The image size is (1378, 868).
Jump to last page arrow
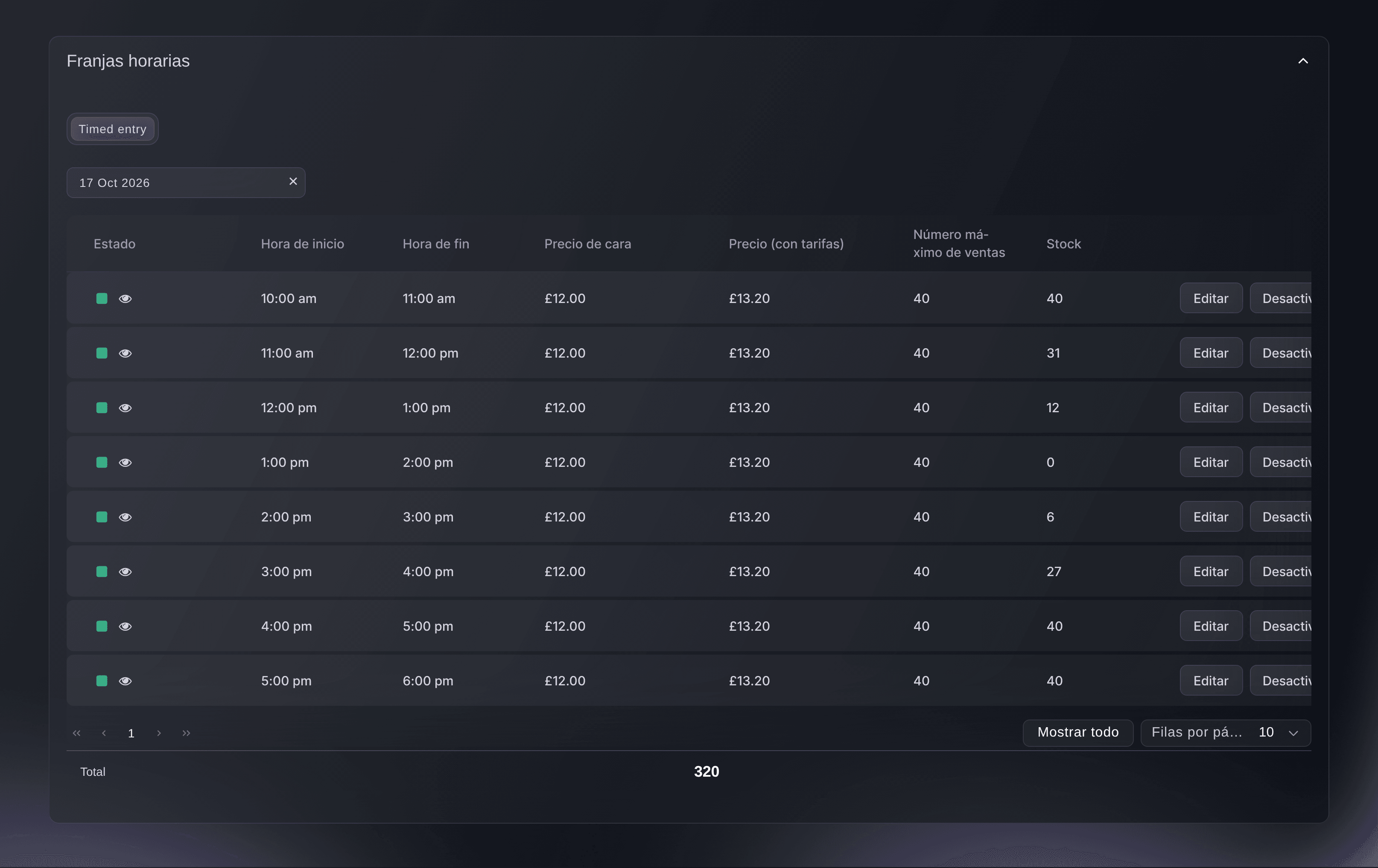click(x=186, y=733)
